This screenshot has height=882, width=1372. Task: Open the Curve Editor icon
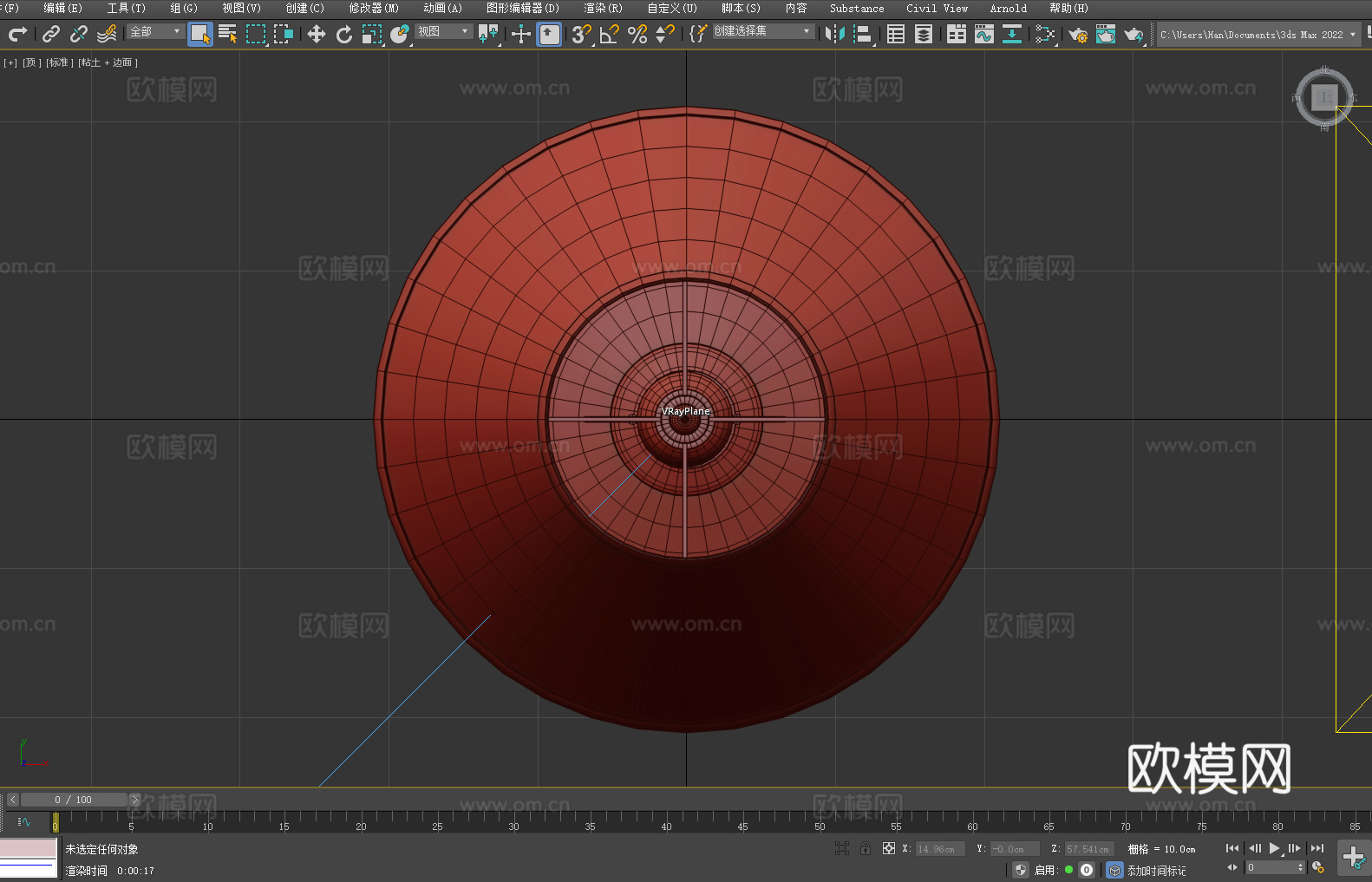coord(983,34)
